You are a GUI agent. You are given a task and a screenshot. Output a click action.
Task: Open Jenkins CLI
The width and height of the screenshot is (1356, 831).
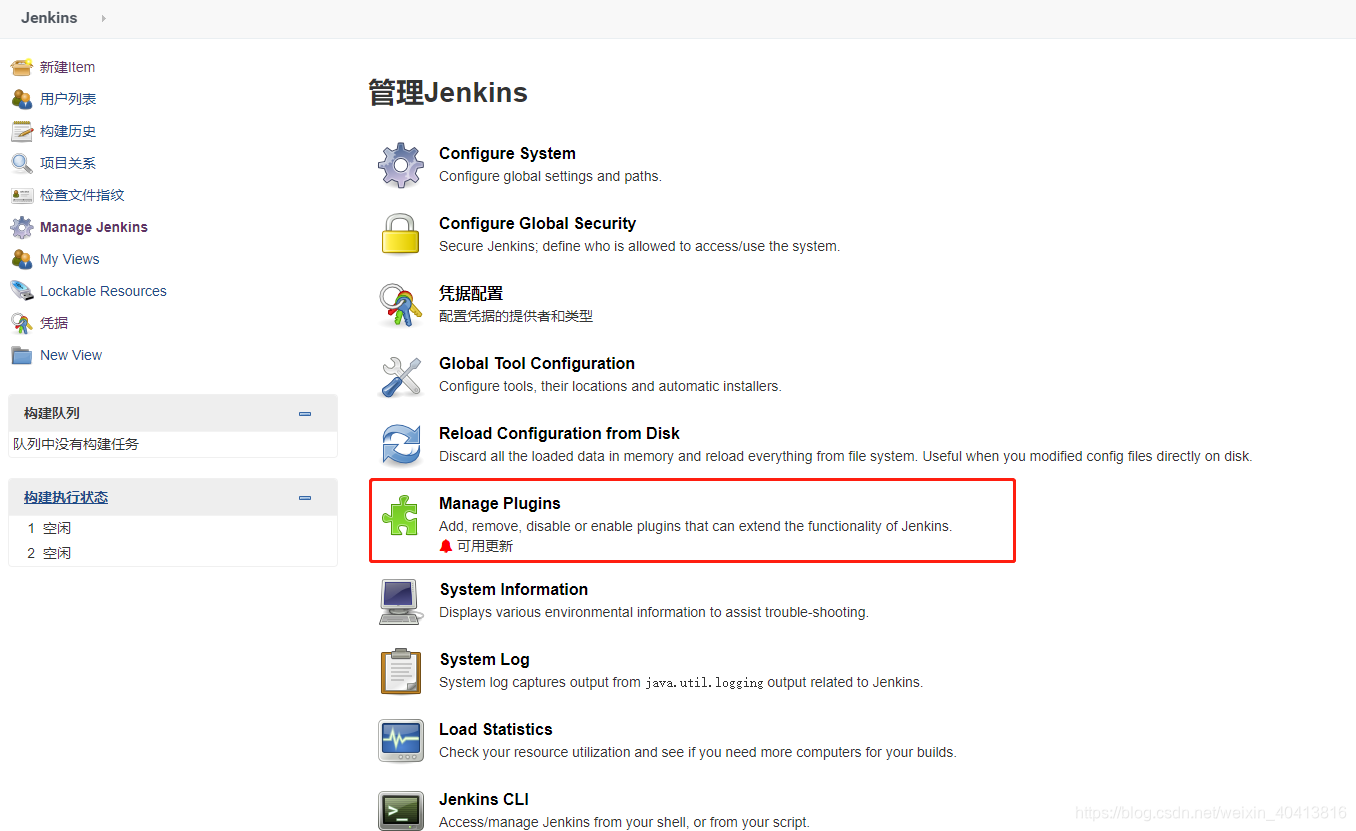click(x=484, y=799)
